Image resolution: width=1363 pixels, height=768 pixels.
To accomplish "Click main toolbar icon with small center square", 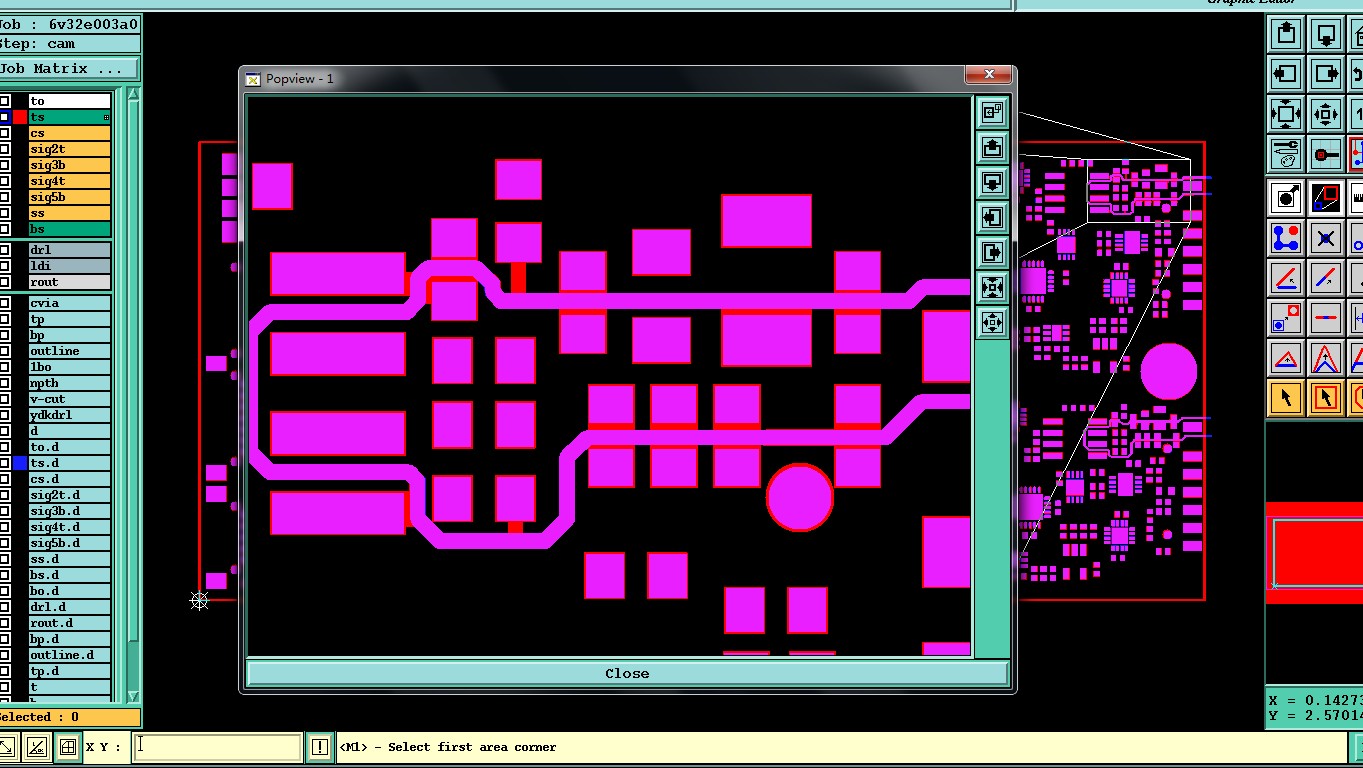I will click(x=1325, y=114).
